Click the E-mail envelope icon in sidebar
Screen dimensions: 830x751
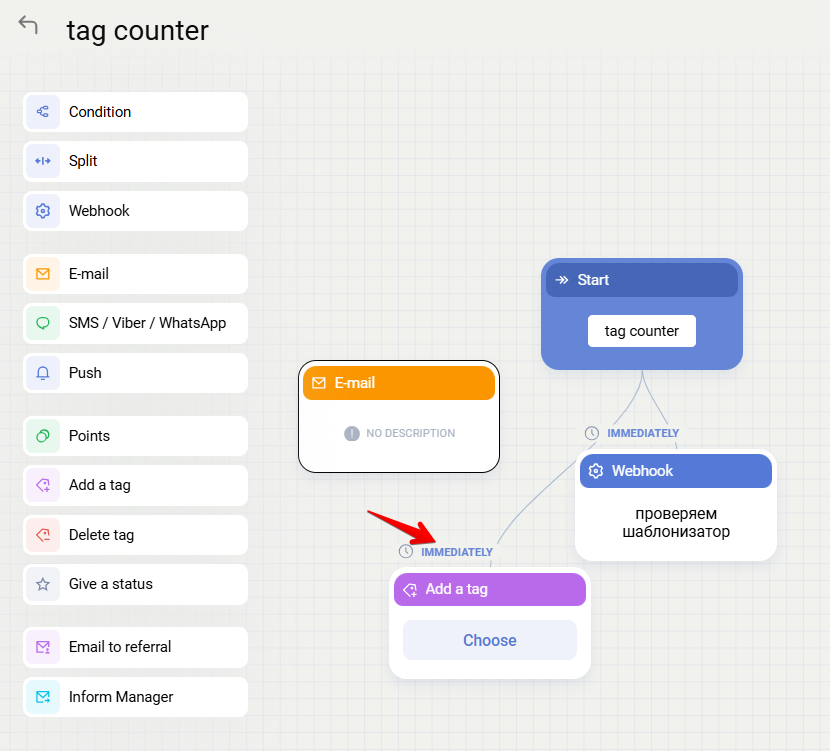click(x=42, y=274)
